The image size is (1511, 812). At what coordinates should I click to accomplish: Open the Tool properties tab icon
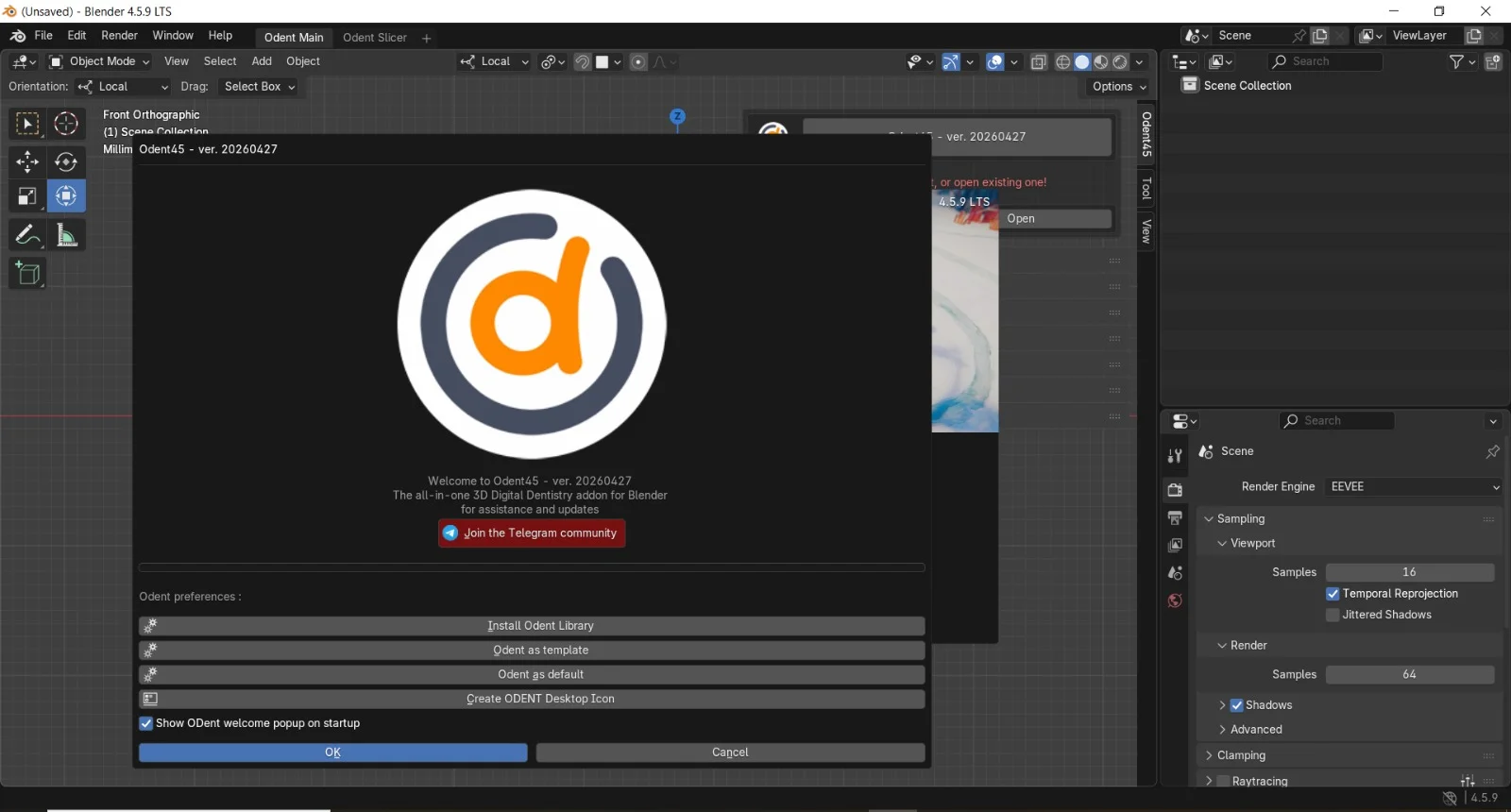pos(1175,456)
